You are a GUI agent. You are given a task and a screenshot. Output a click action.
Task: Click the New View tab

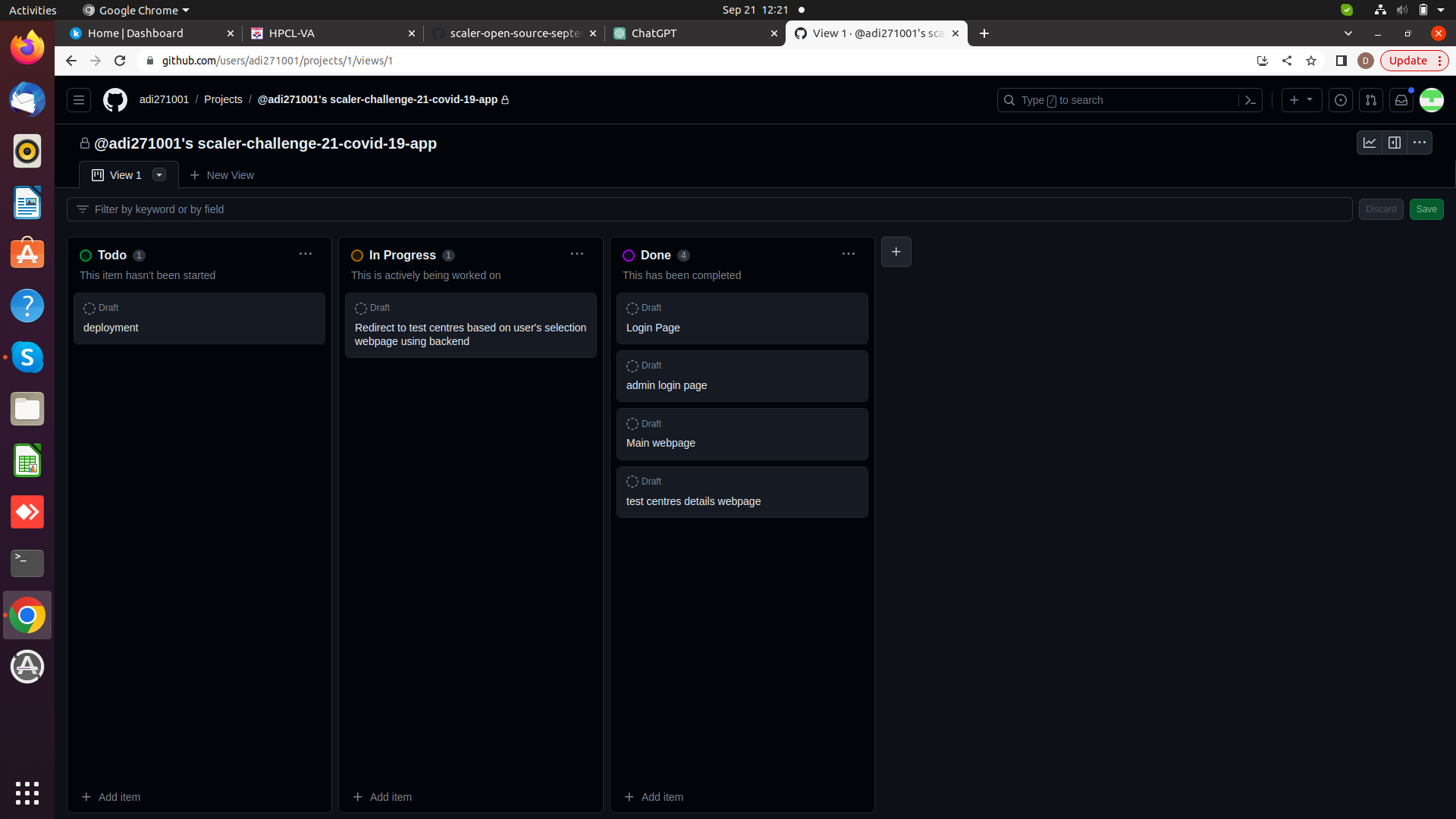[221, 175]
